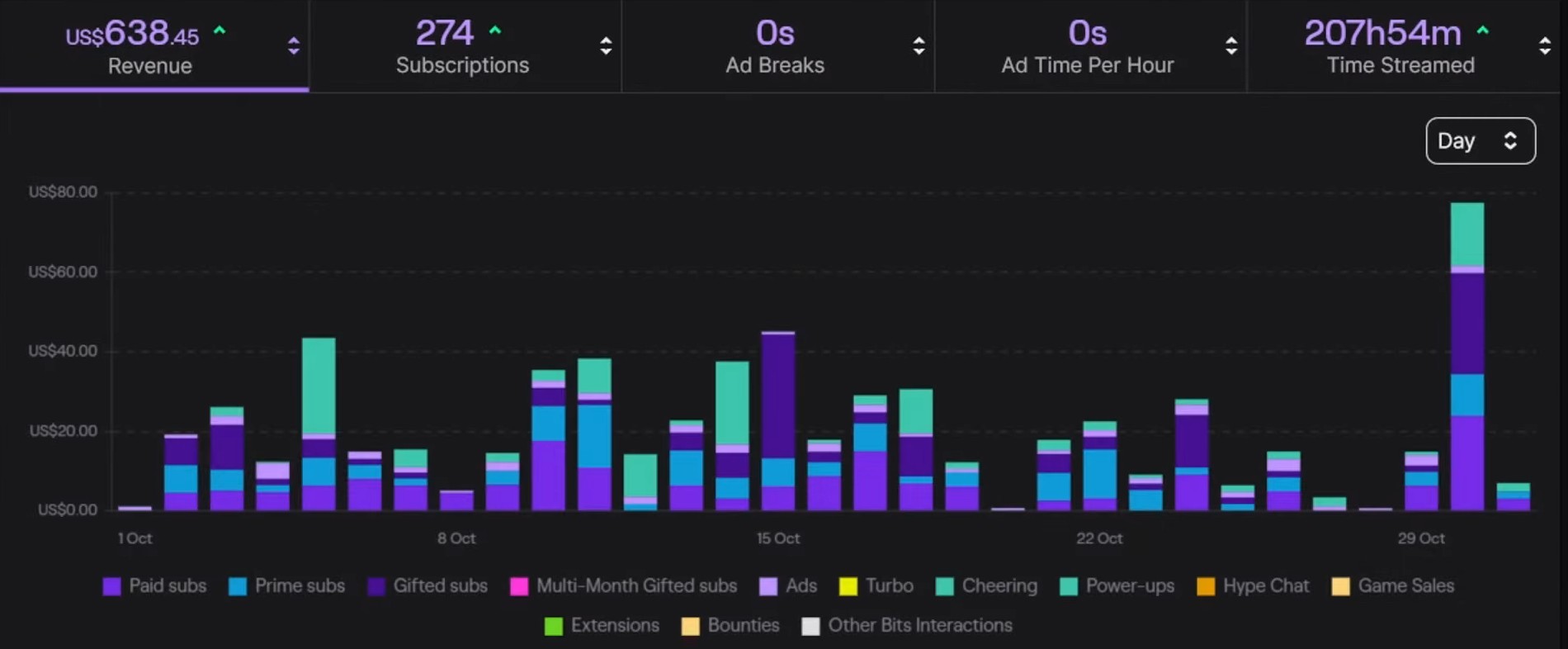This screenshot has height=649, width=1568.
Task: Switch to the Subscriptions tab
Action: coord(465,45)
